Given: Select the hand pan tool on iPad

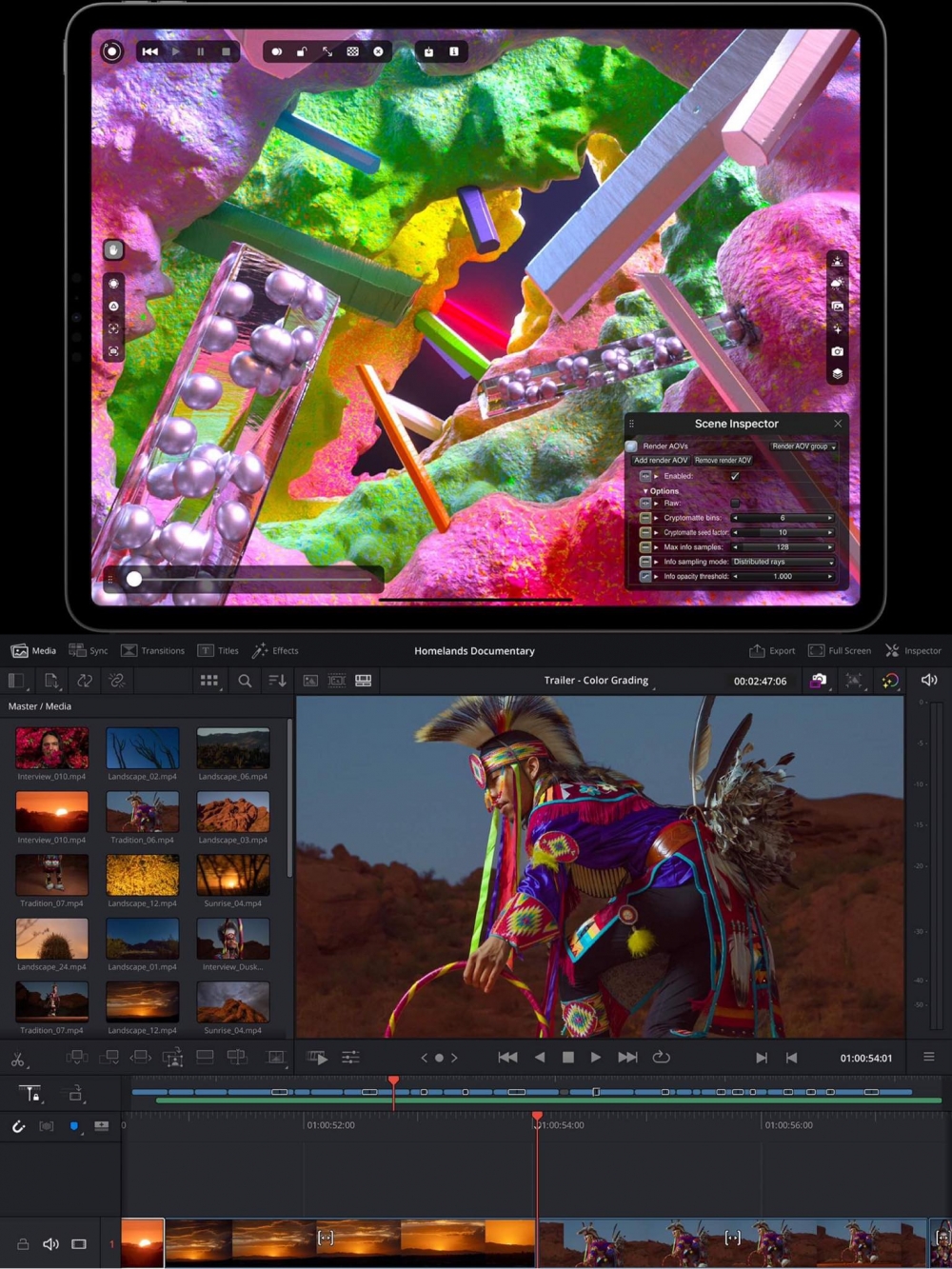Looking at the screenshot, I should (x=113, y=250).
